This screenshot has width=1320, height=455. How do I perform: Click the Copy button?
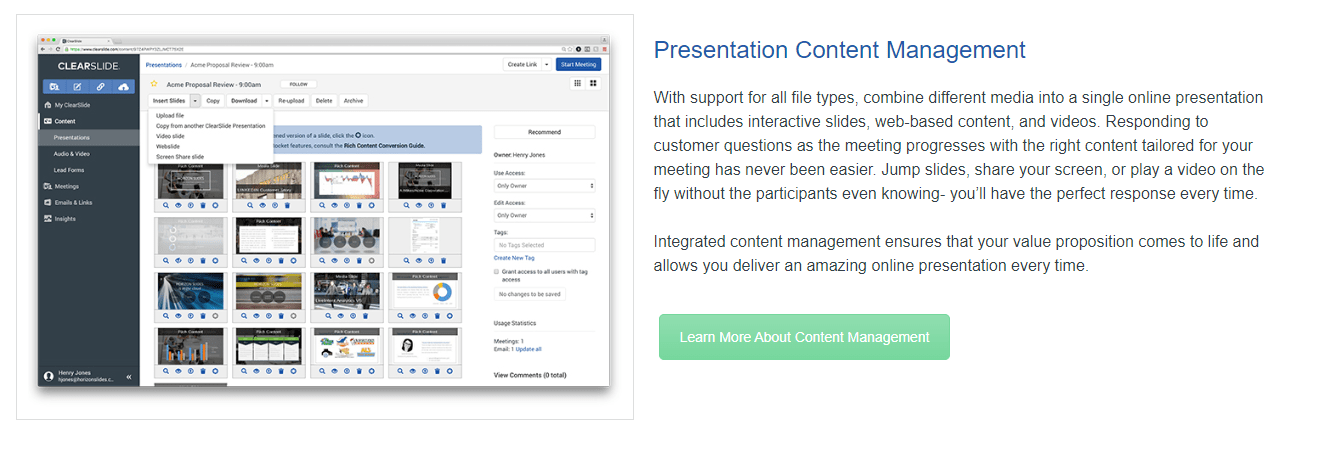tap(213, 101)
